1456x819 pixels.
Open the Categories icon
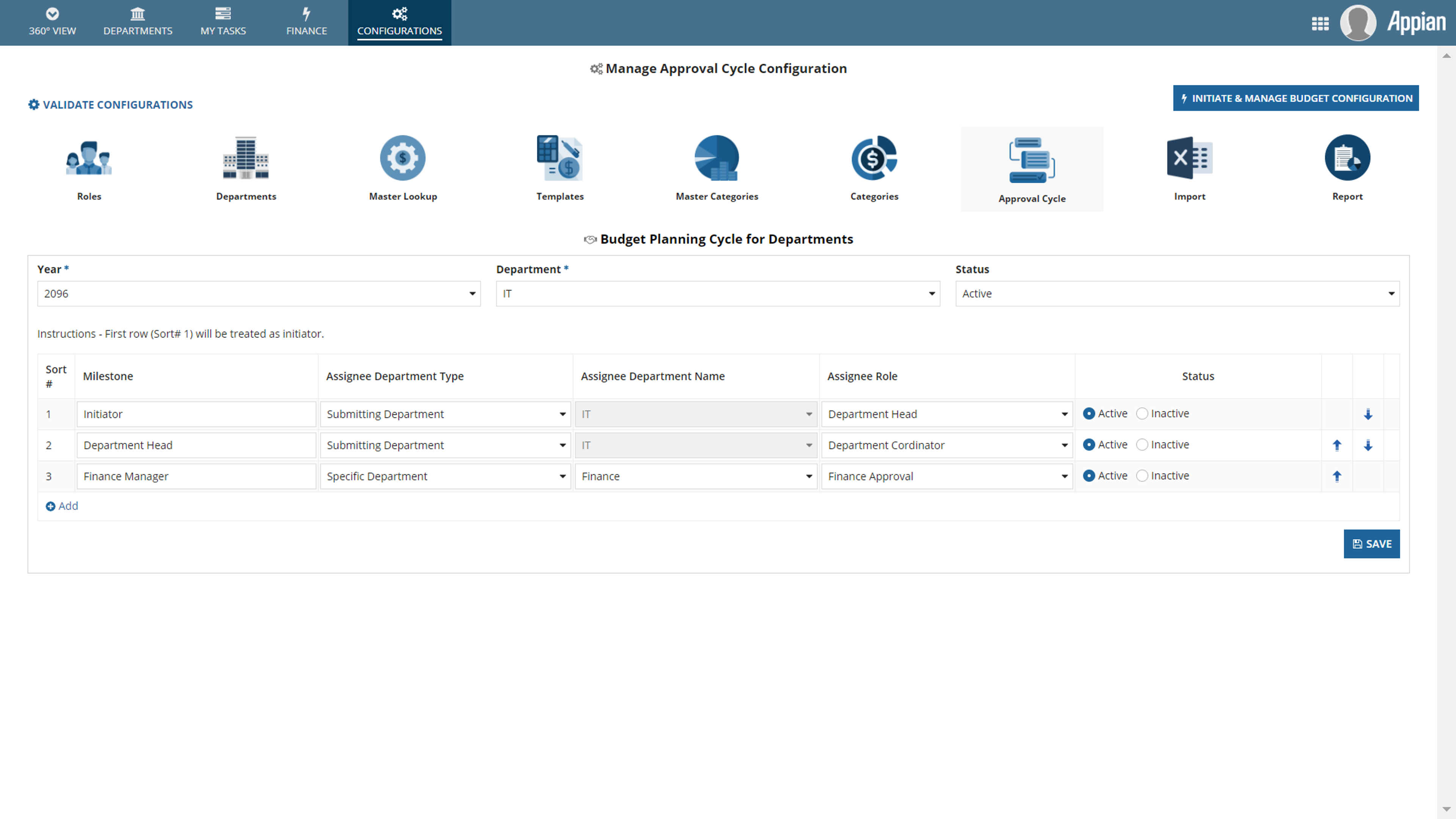click(x=874, y=158)
